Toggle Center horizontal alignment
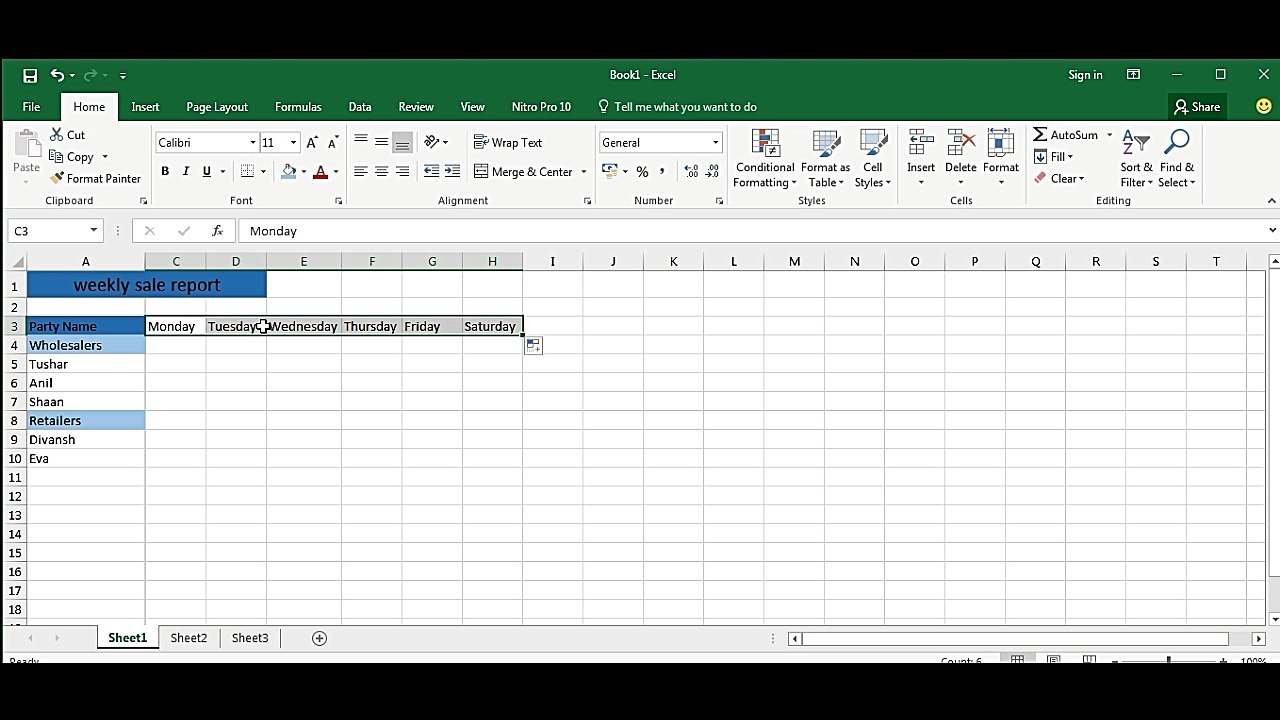Image resolution: width=1280 pixels, height=720 pixels. [382, 172]
